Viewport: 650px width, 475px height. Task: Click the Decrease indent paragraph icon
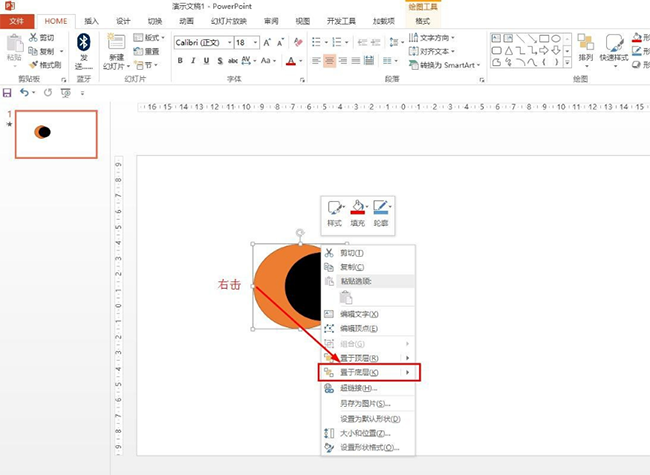point(362,42)
